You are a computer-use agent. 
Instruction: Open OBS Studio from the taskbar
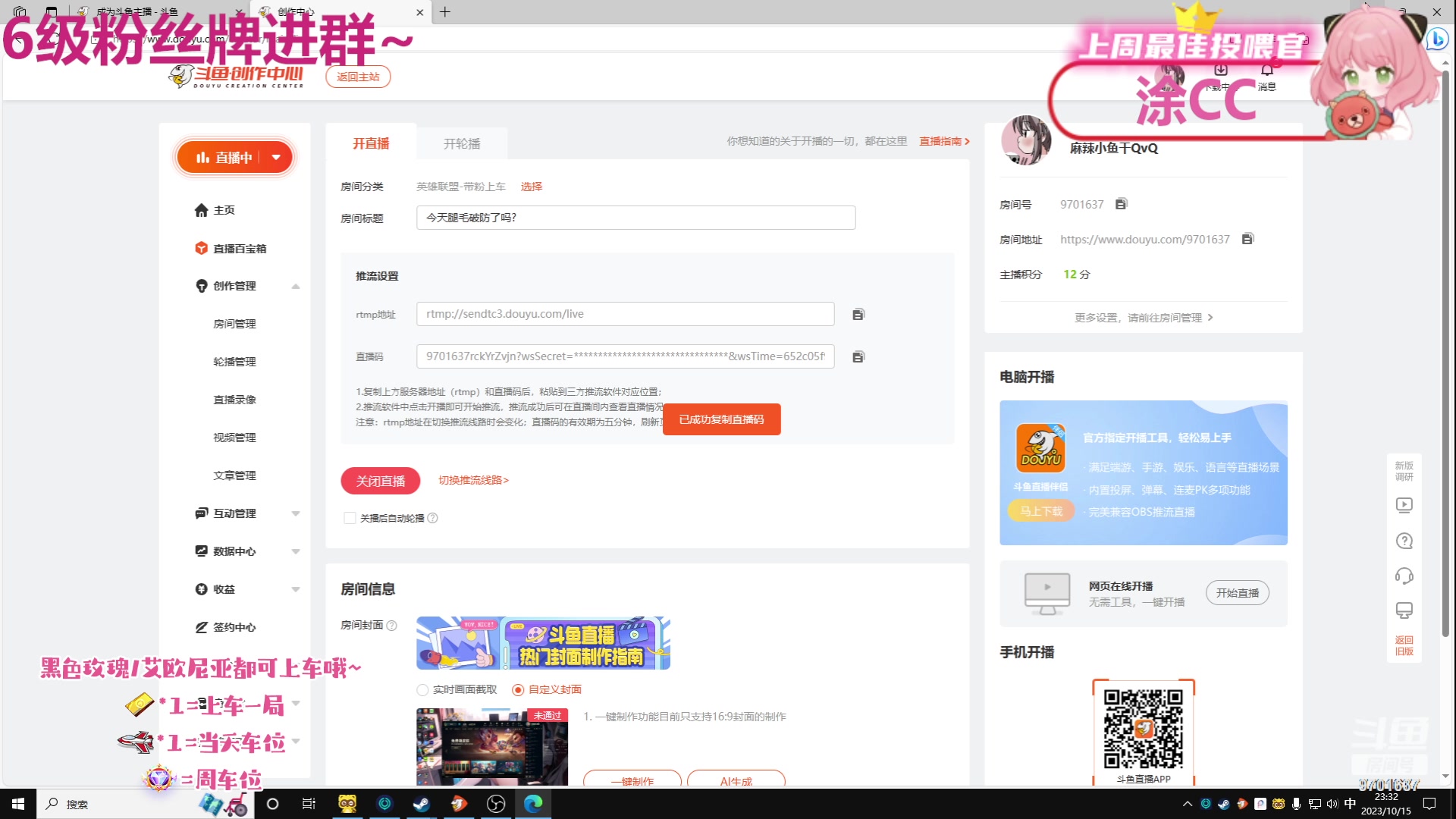coord(496,804)
